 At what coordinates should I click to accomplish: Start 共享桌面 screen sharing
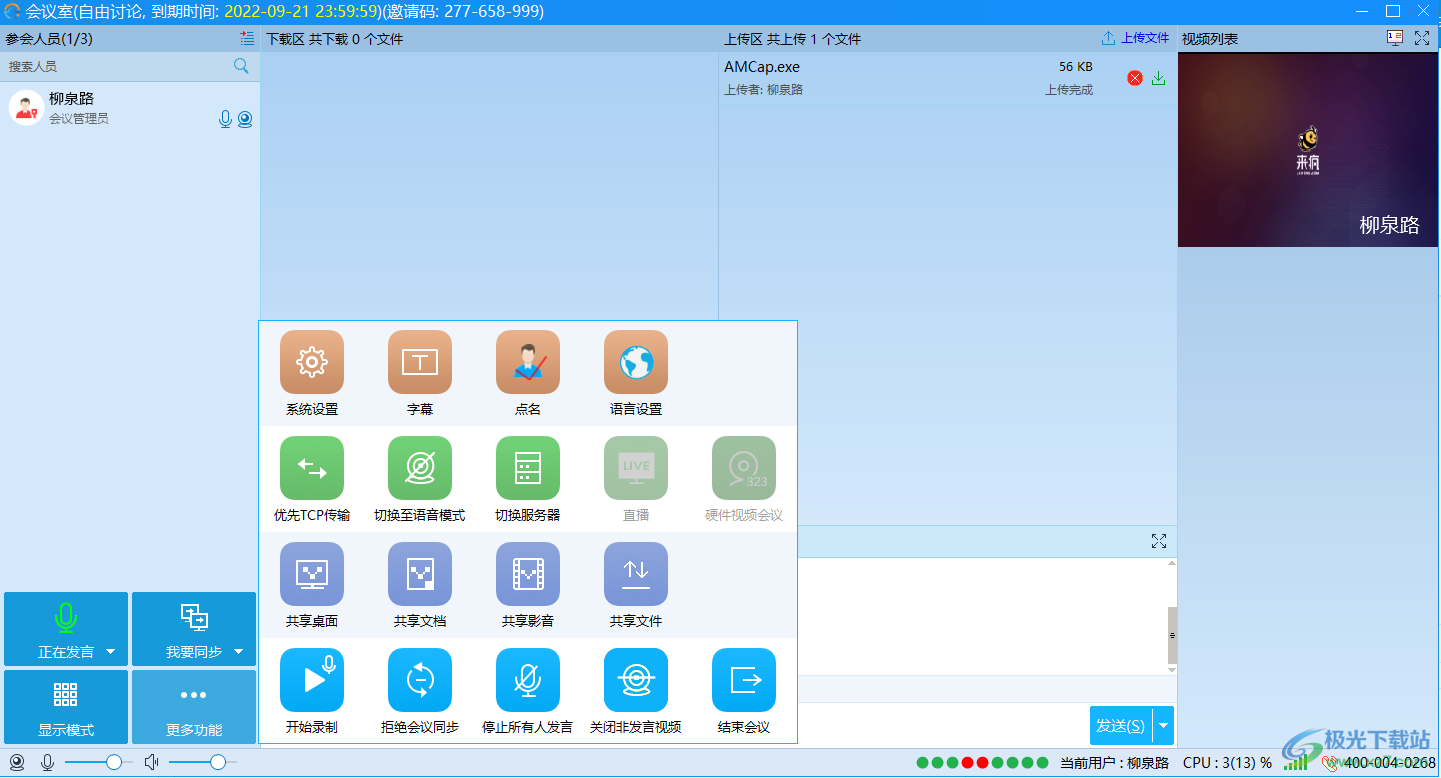pyautogui.click(x=312, y=574)
